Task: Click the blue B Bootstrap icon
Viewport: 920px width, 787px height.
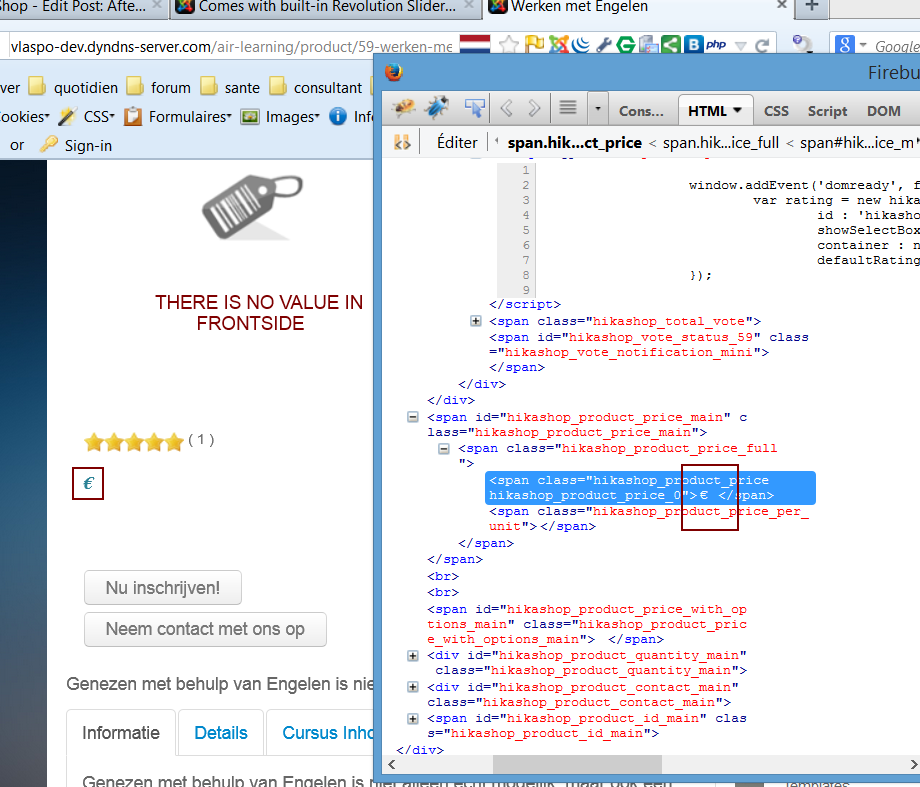Action: 694,45
